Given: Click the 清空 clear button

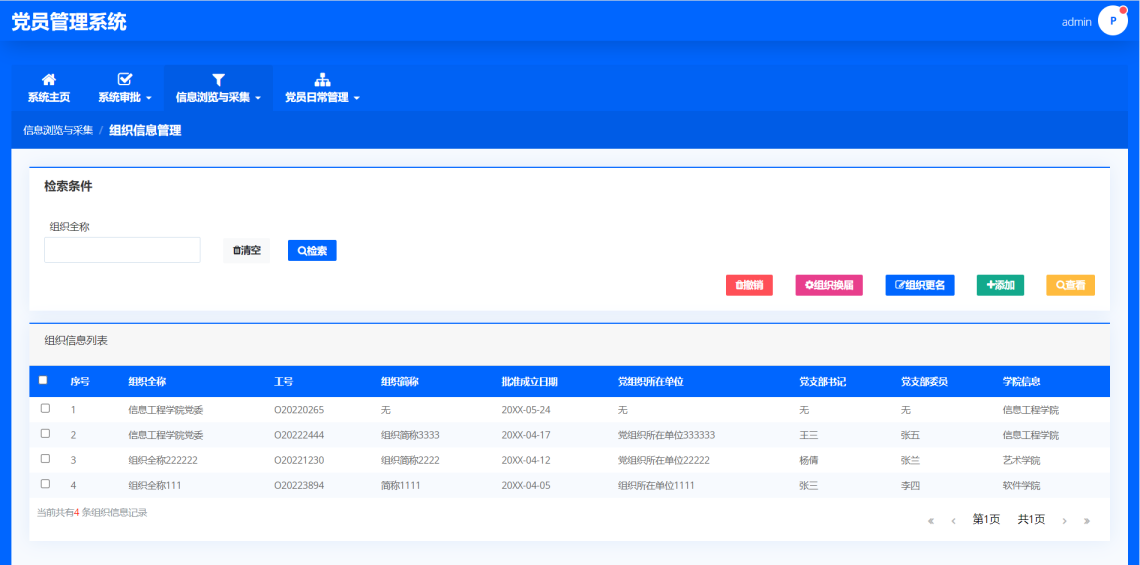Looking at the screenshot, I should pyautogui.click(x=246, y=250).
